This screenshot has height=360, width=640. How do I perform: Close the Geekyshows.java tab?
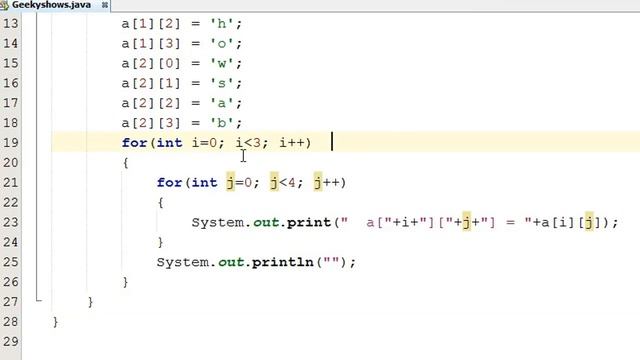(104, 5)
